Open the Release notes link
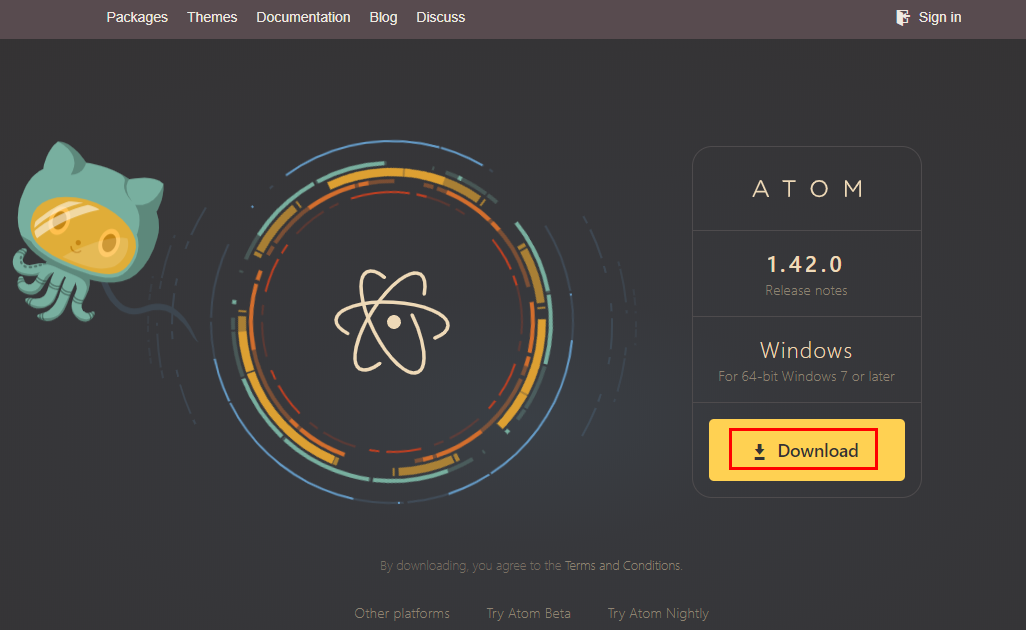Image resolution: width=1026 pixels, height=630 pixels. [x=806, y=290]
